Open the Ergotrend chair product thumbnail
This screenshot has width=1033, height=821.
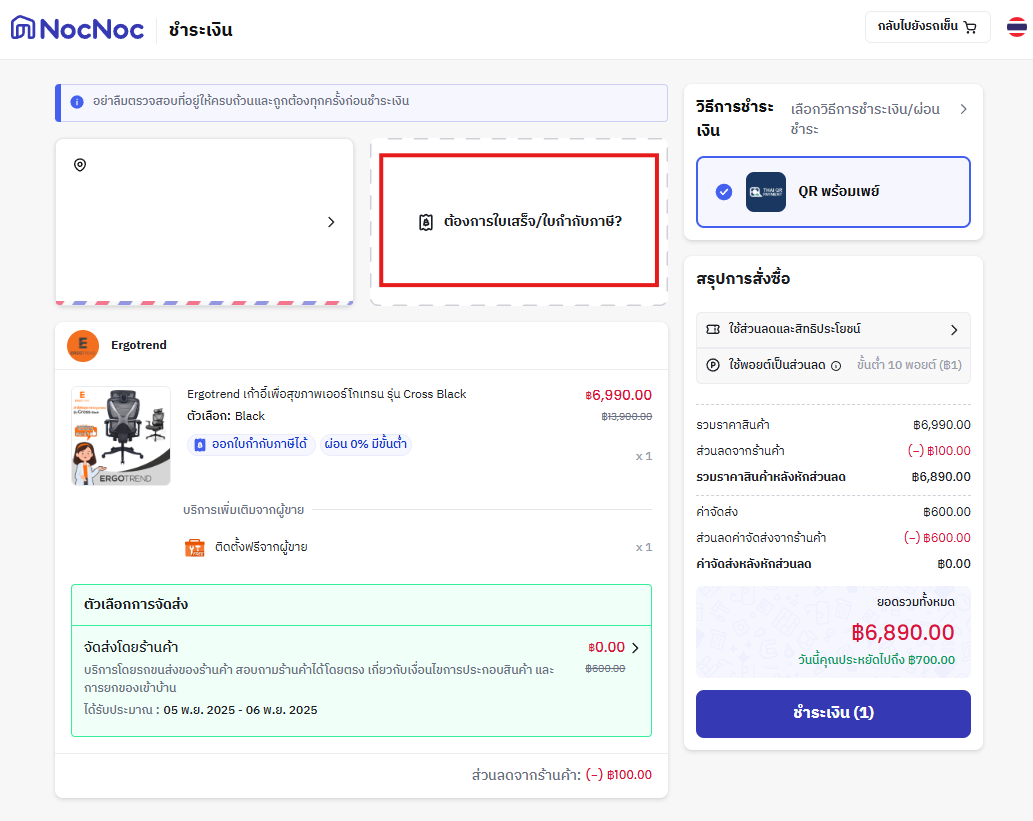click(121, 436)
